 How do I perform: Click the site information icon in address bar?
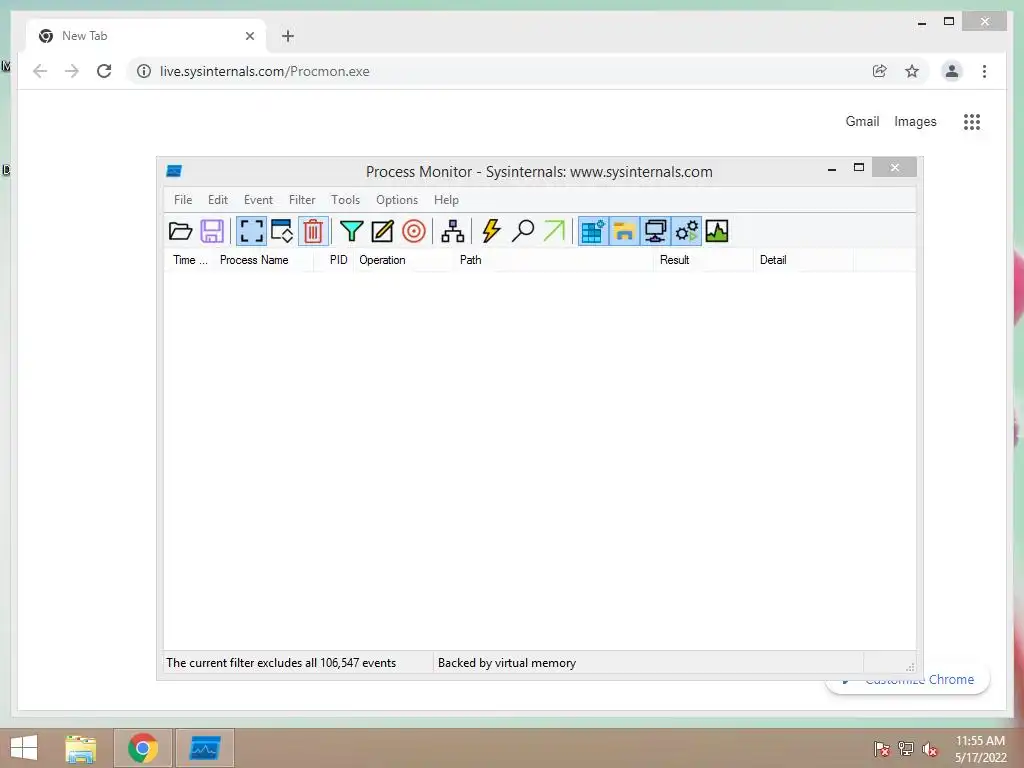[144, 71]
